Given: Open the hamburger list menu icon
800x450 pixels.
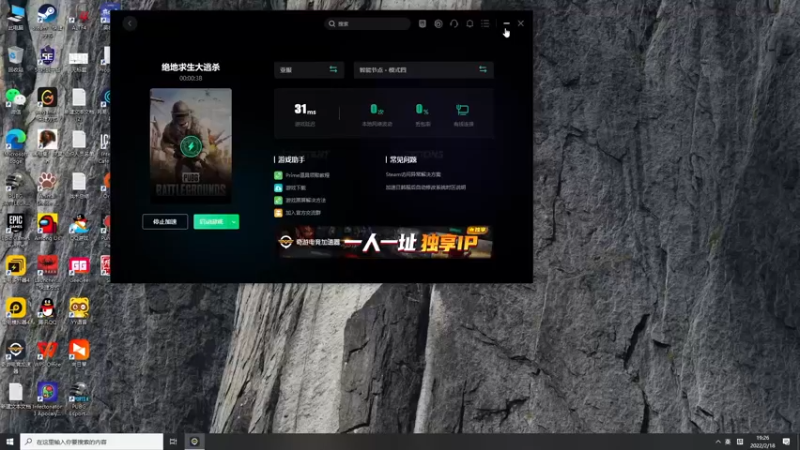Looking at the screenshot, I should (485, 23).
